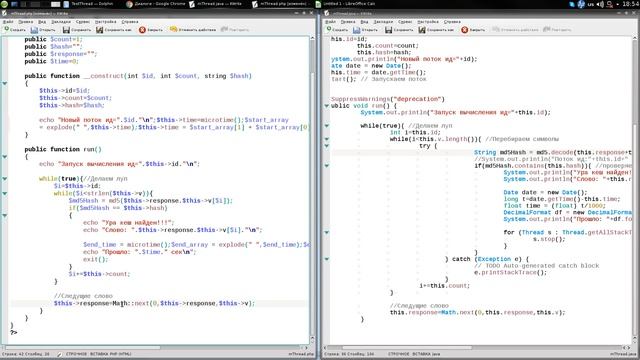Collapse __construct function fold marker in PHP code
This screenshot has height=360, width=640.
click(x=5, y=83)
